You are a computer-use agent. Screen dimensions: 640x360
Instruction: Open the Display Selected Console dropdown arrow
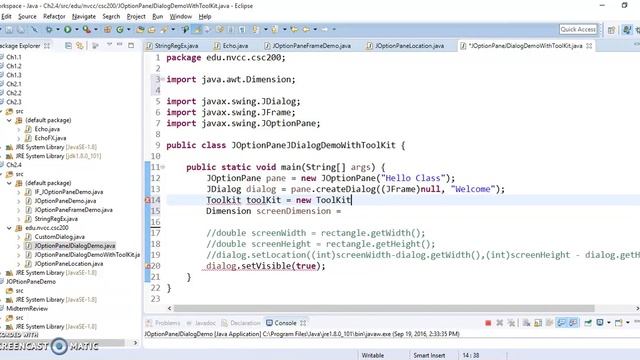[609, 322]
